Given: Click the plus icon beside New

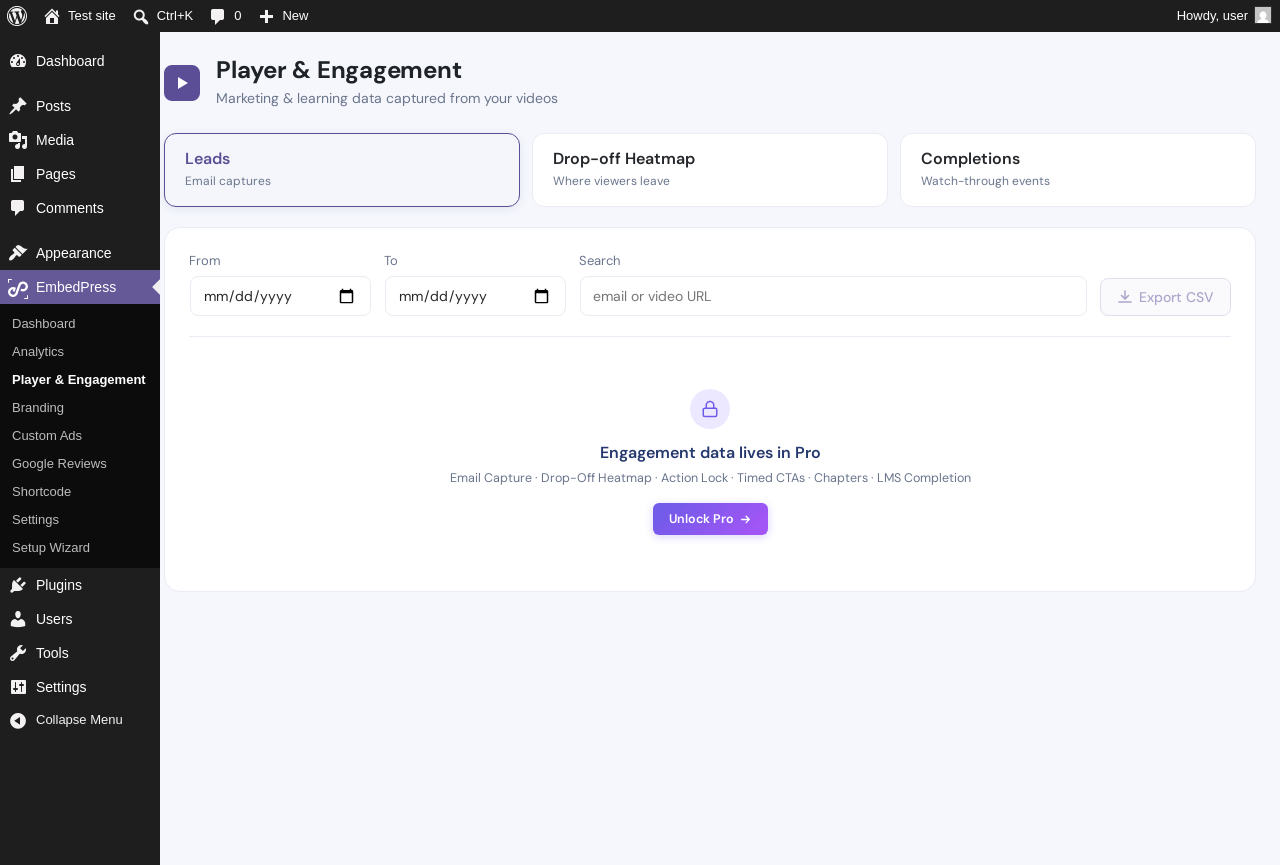Looking at the screenshot, I should [x=266, y=16].
